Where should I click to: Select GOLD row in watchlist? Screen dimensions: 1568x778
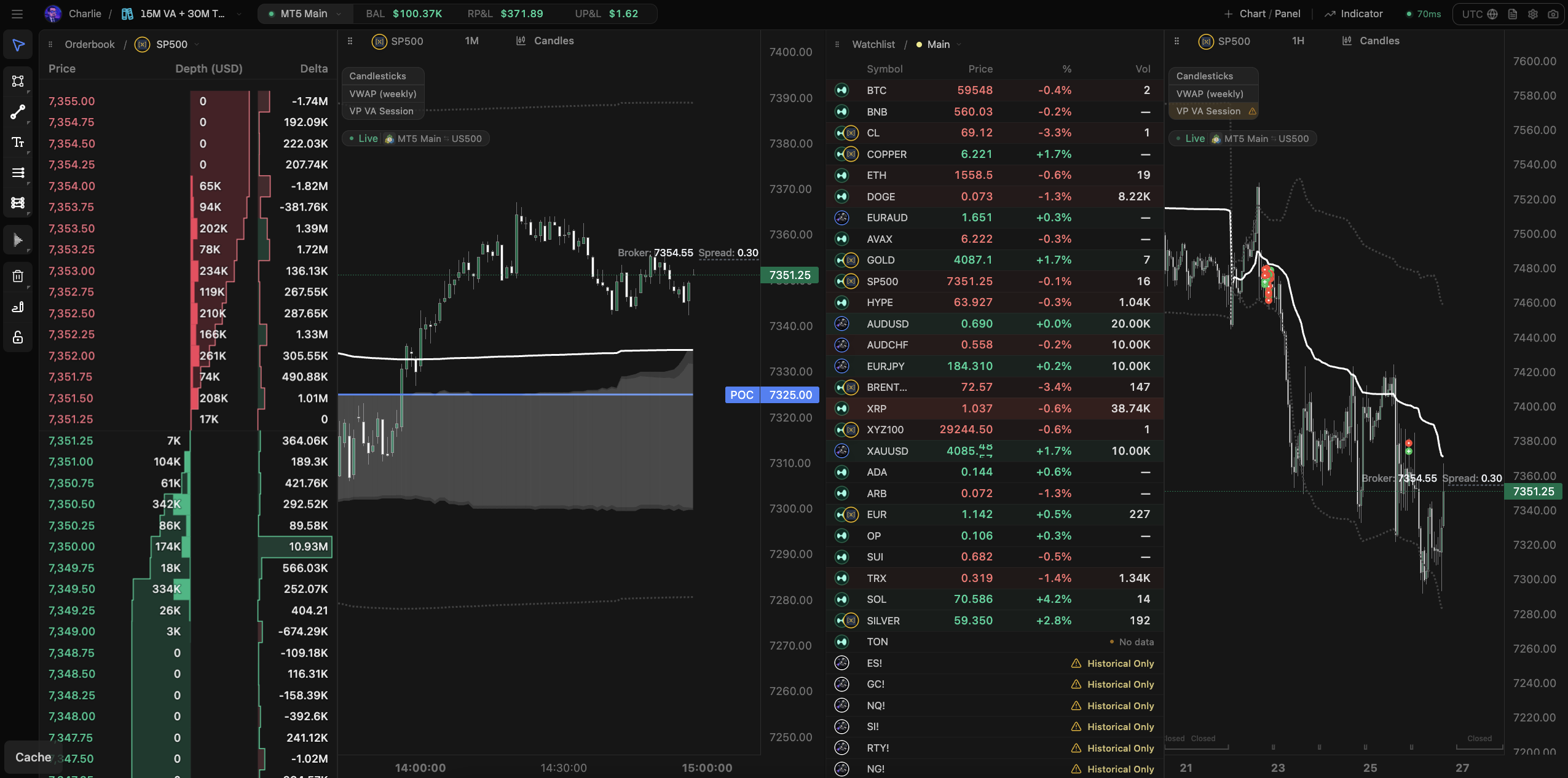click(x=995, y=261)
